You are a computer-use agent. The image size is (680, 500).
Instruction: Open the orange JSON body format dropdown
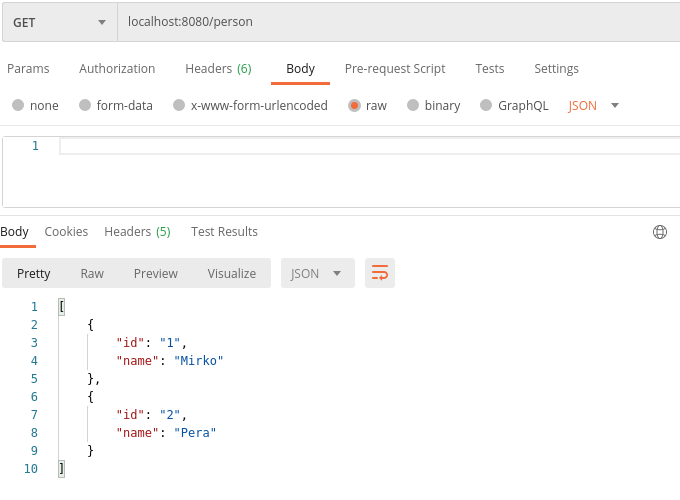(593, 105)
